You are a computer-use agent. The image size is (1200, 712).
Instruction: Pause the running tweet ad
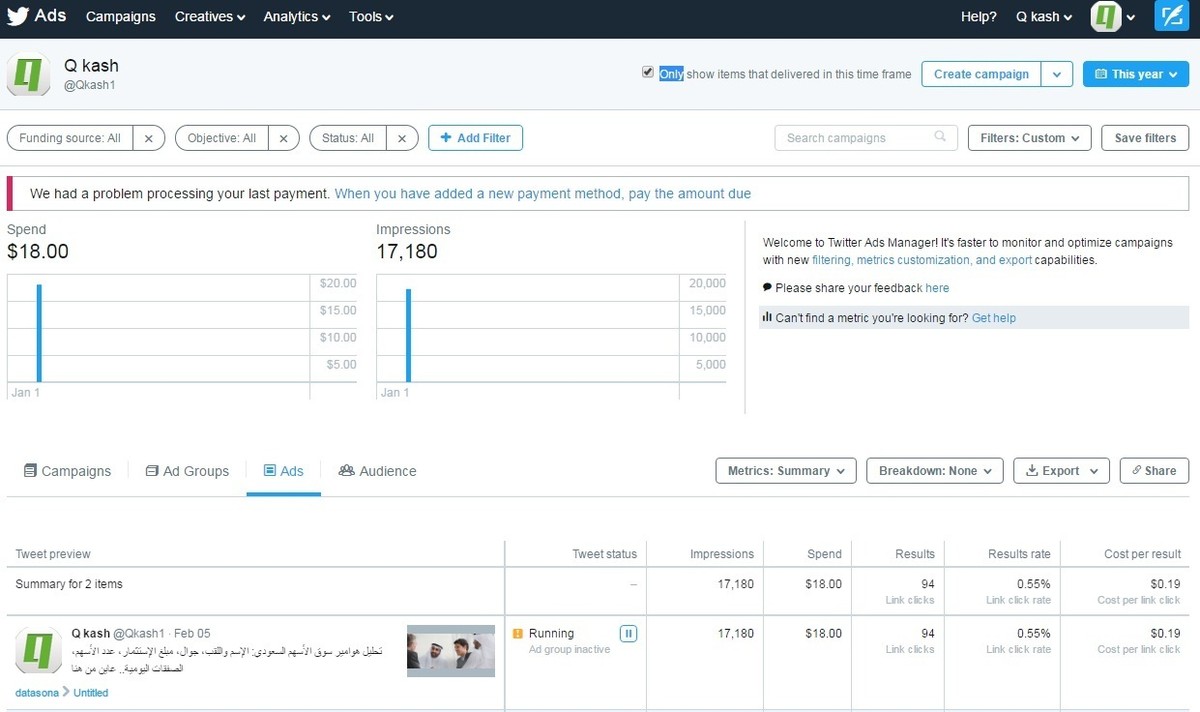click(x=628, y=633)
